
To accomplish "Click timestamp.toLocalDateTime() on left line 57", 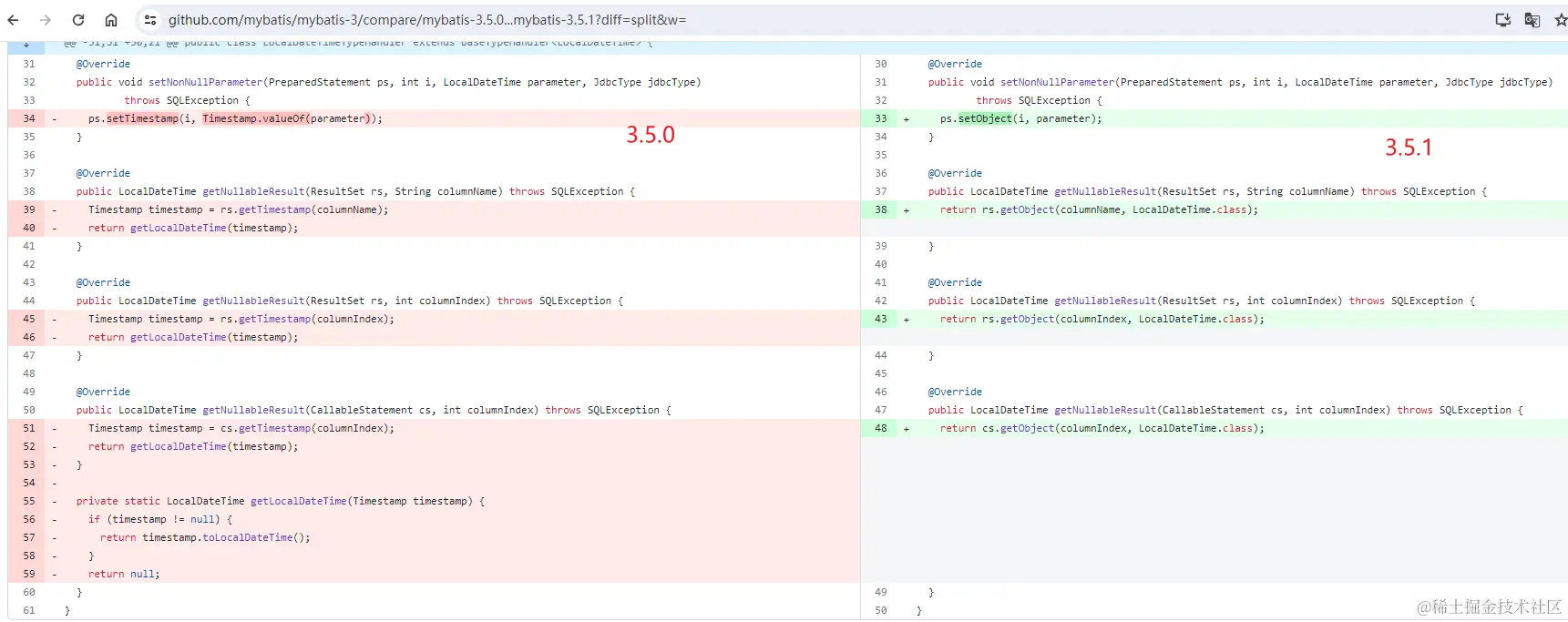I will tap(226, 537).
